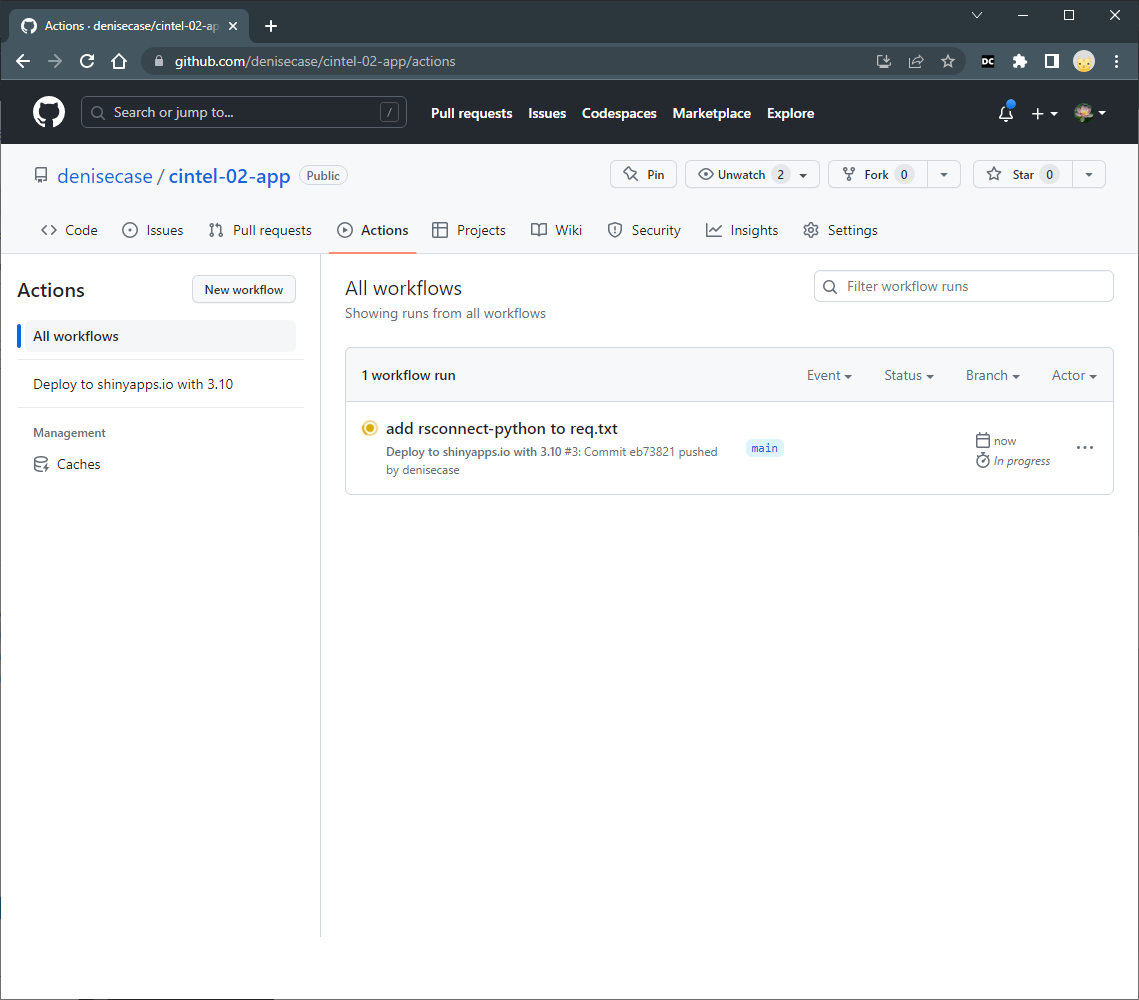
Task: Open the user avatar menu
Action: pos(1090,113)
